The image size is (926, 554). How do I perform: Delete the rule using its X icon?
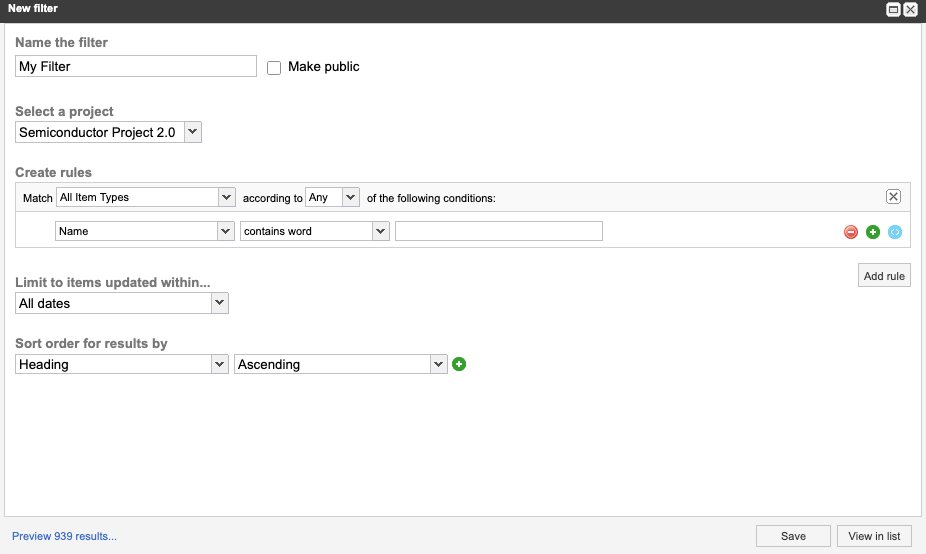pyautogui.click(x=894, y=197)
